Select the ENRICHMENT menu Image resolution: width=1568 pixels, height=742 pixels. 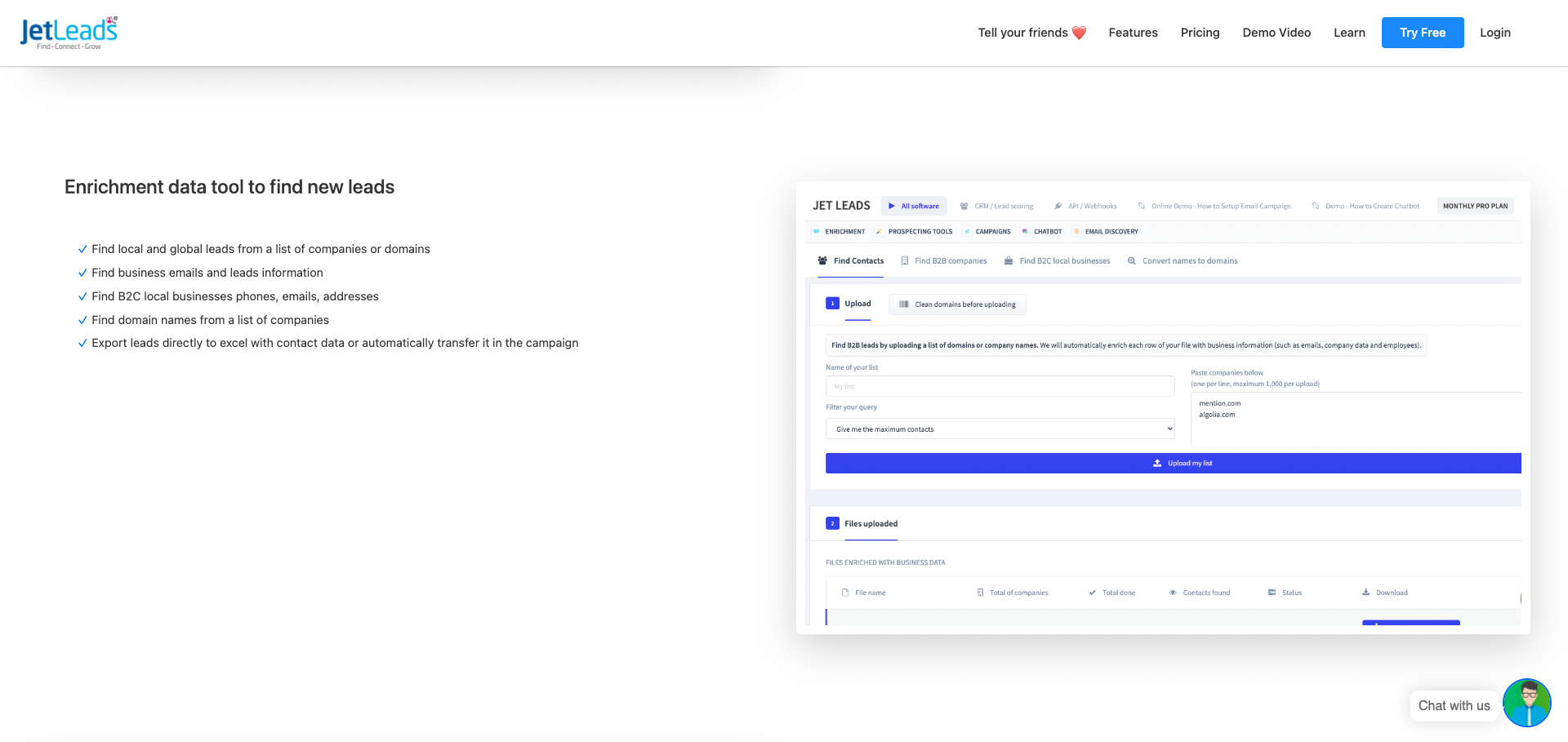pyautogui.click(x=844, y=231)
